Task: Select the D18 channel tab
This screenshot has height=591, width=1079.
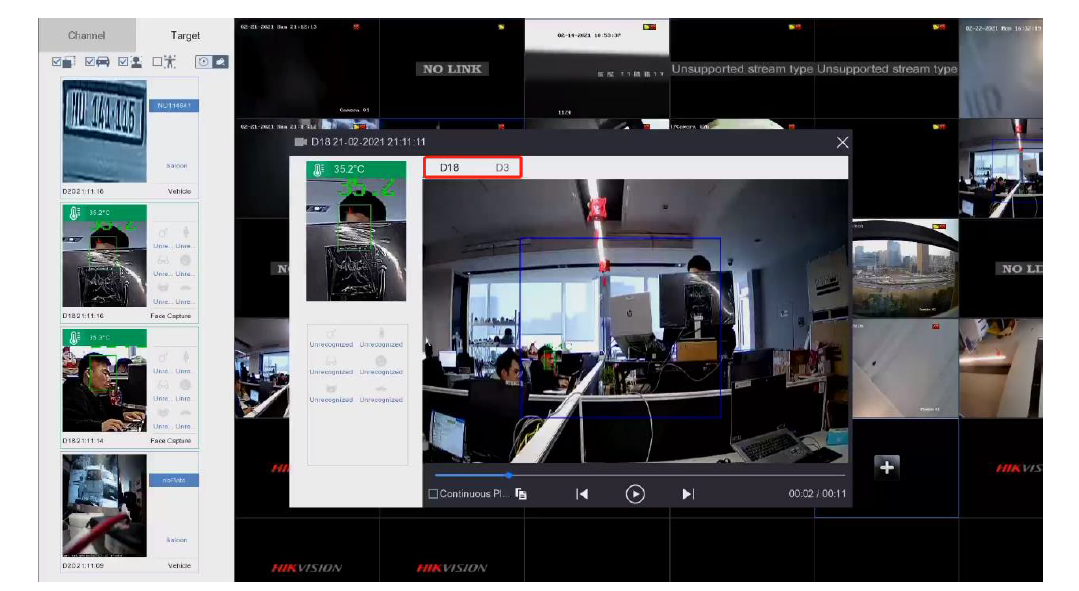Action: (x=449, y=167)
